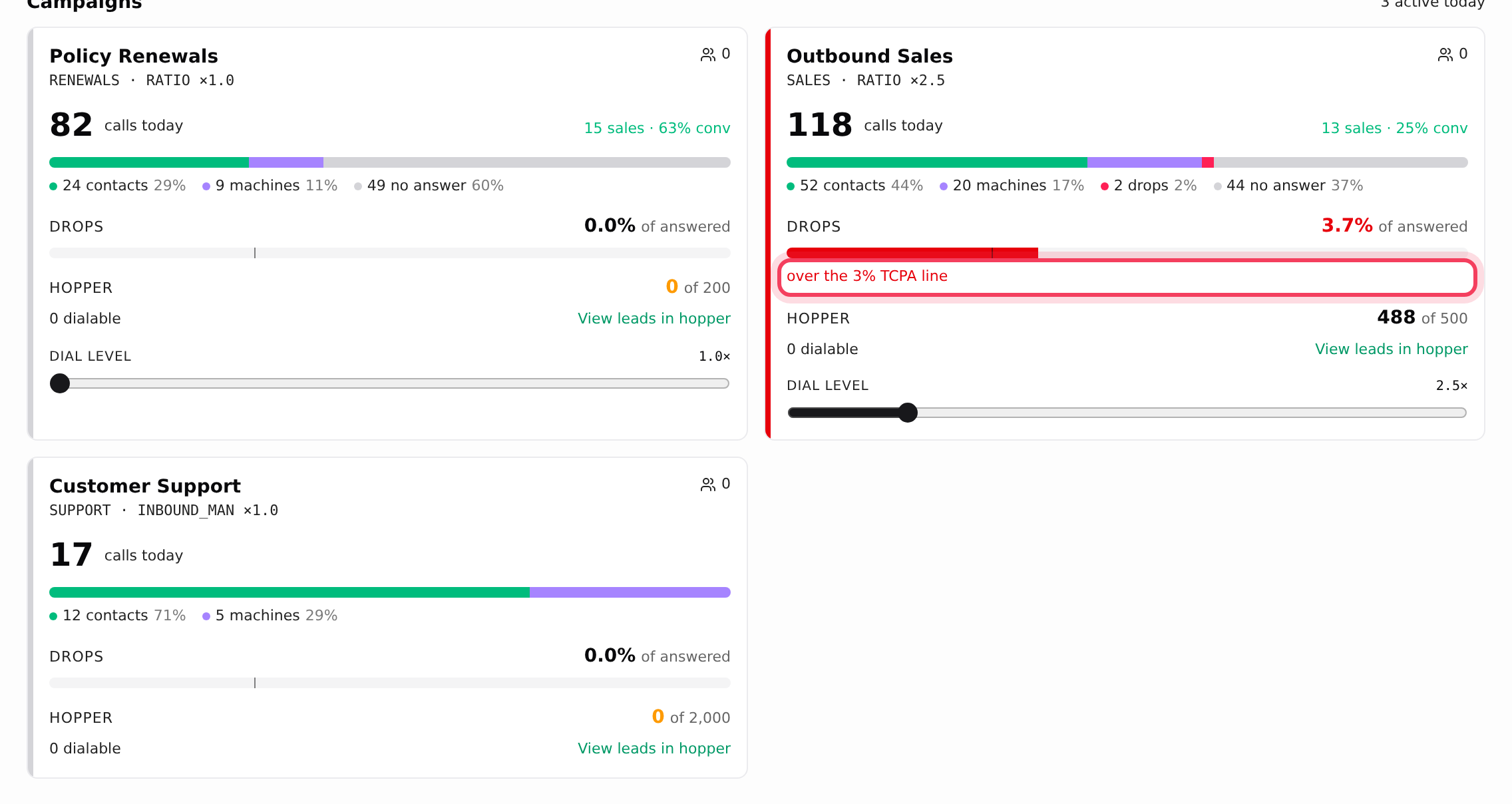This screenshot has height=804, width=1512.
Task: Click the '118 calls today' count
Action: [864, 125]
